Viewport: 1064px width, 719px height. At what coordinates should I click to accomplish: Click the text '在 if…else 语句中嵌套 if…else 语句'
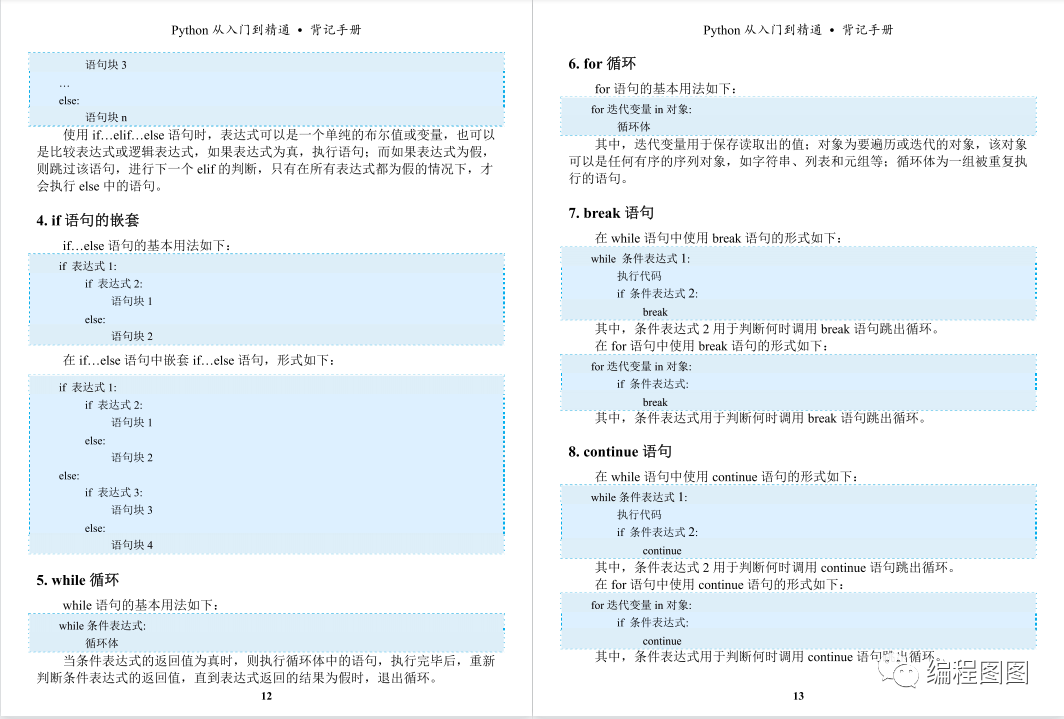164,360
